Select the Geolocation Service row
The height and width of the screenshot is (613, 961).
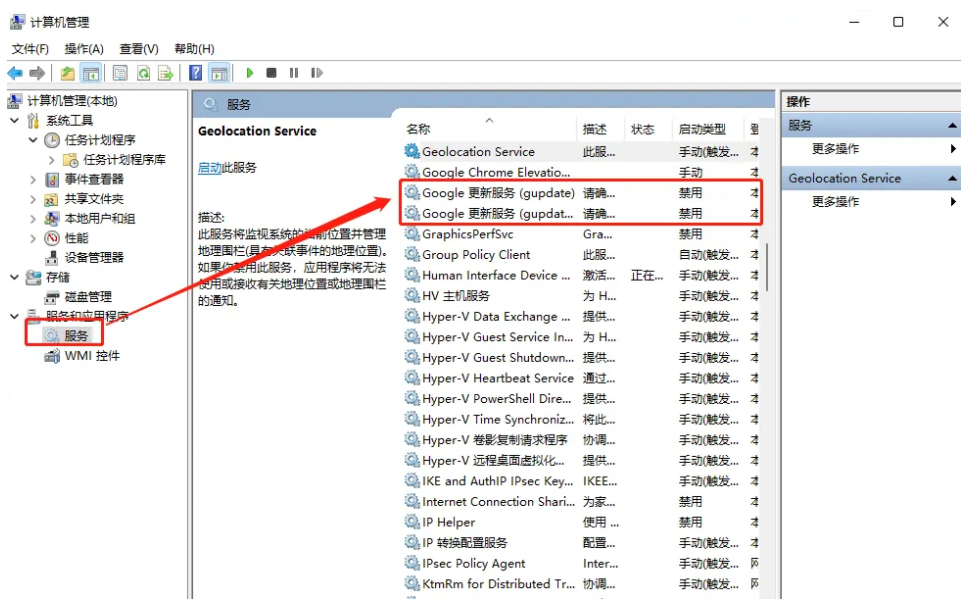[581, 151]
